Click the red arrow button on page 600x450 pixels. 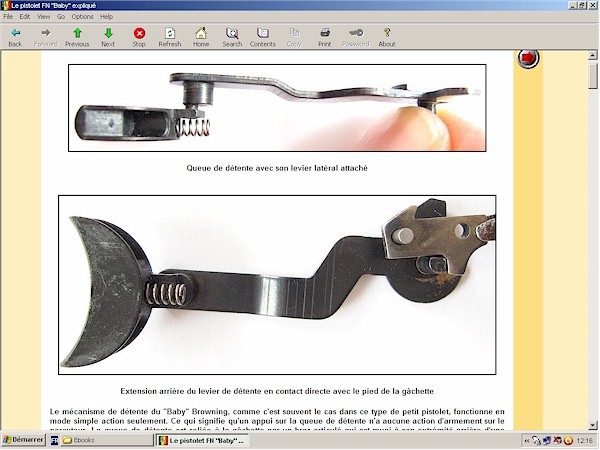(528, 59)
